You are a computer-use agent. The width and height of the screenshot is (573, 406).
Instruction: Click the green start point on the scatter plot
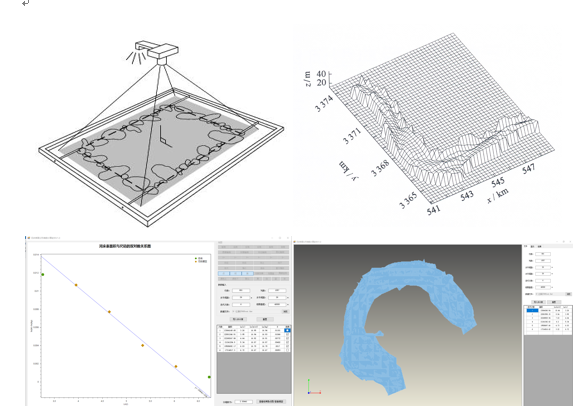[x=43, y=274]
